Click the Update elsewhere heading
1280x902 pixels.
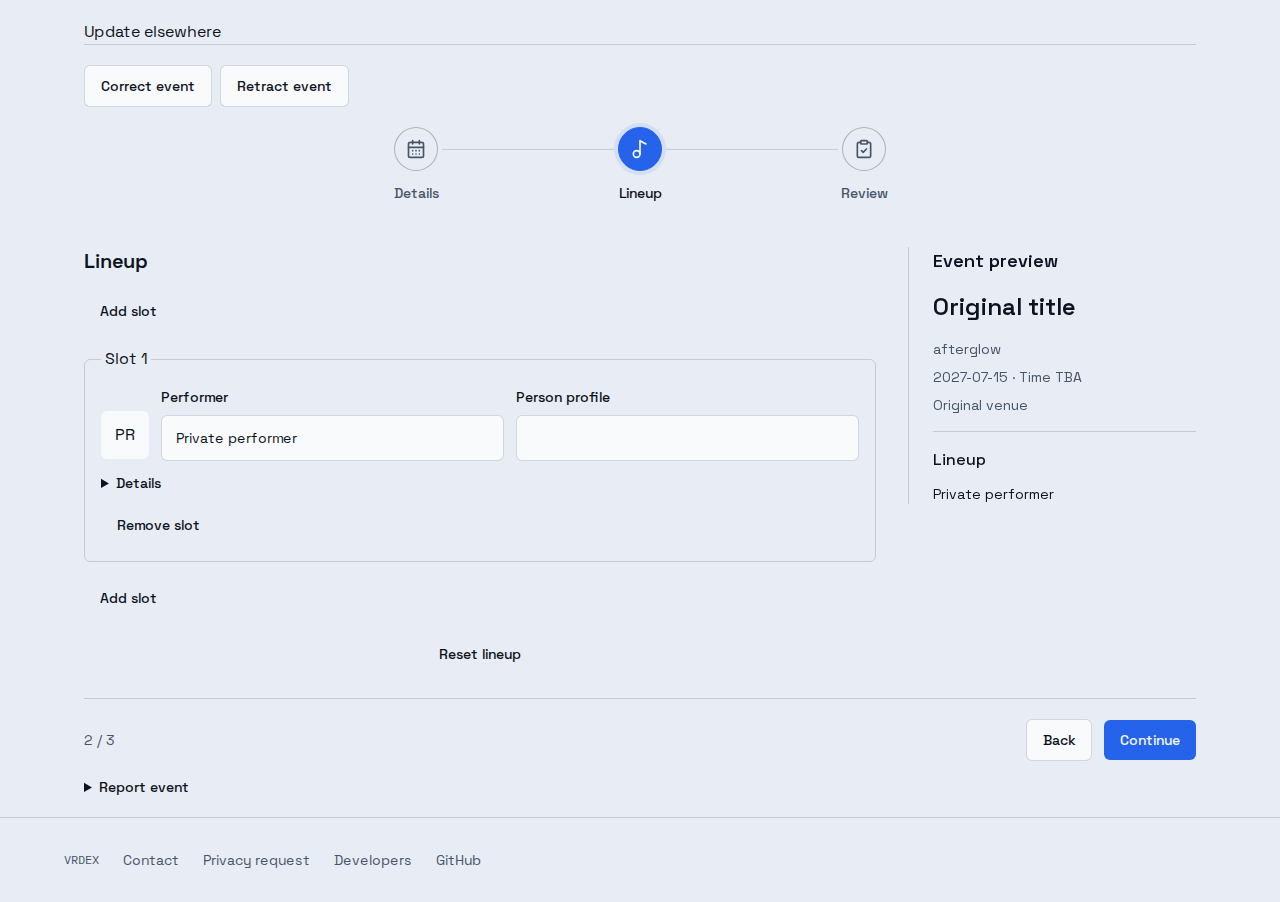click(x=153, y=31)
